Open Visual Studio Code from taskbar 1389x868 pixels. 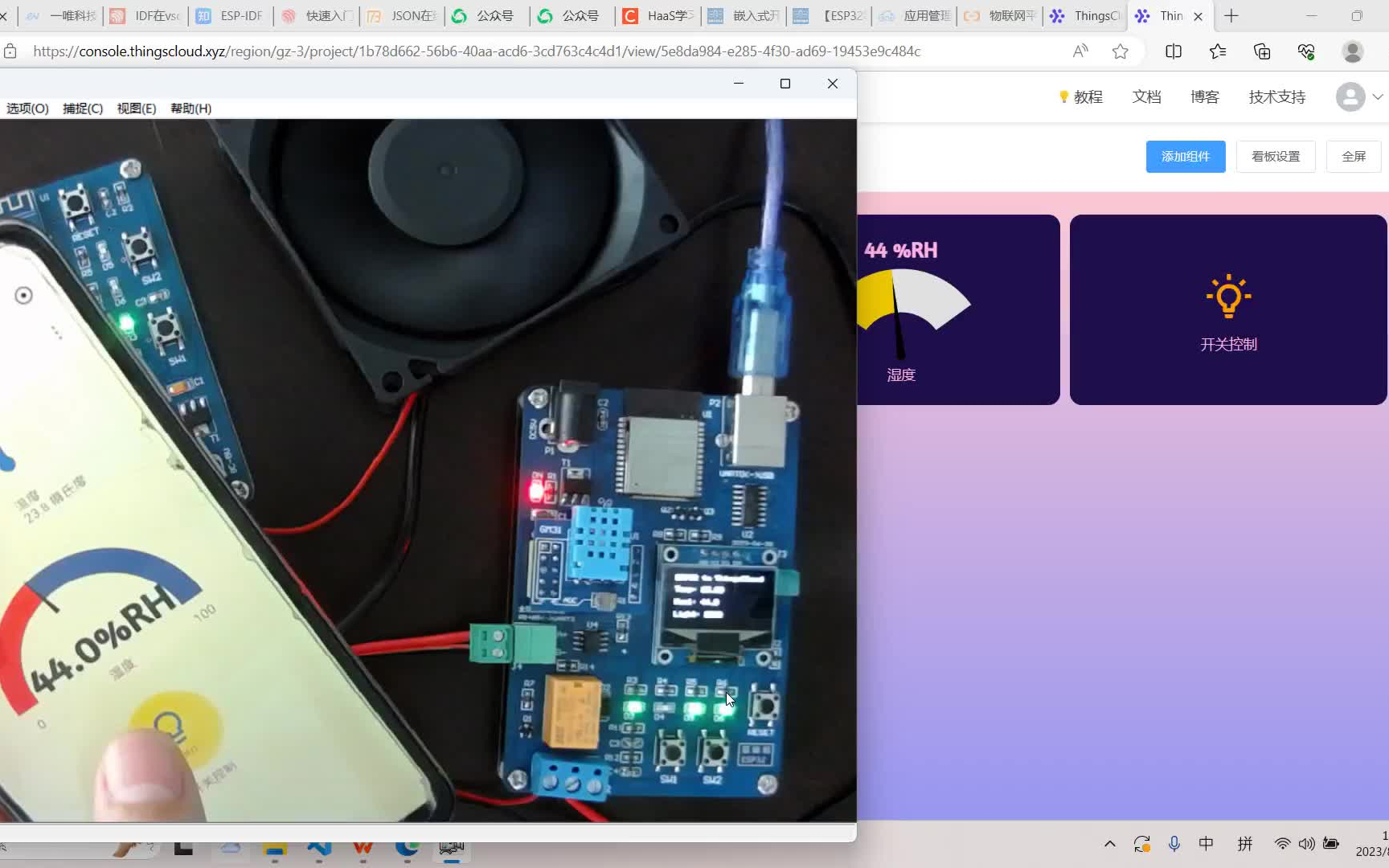click(319, 849)
